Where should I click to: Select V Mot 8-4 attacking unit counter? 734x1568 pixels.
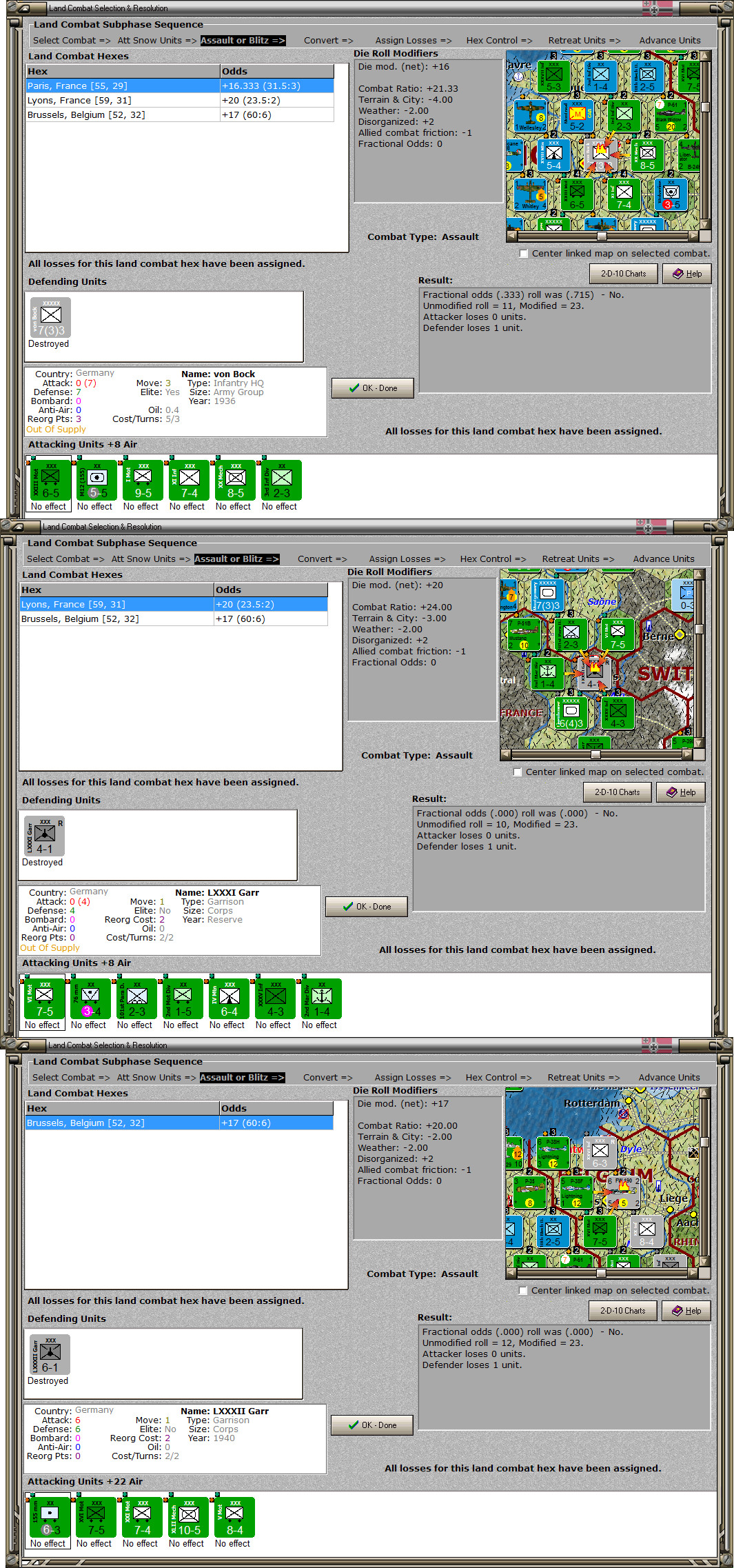234,1518
